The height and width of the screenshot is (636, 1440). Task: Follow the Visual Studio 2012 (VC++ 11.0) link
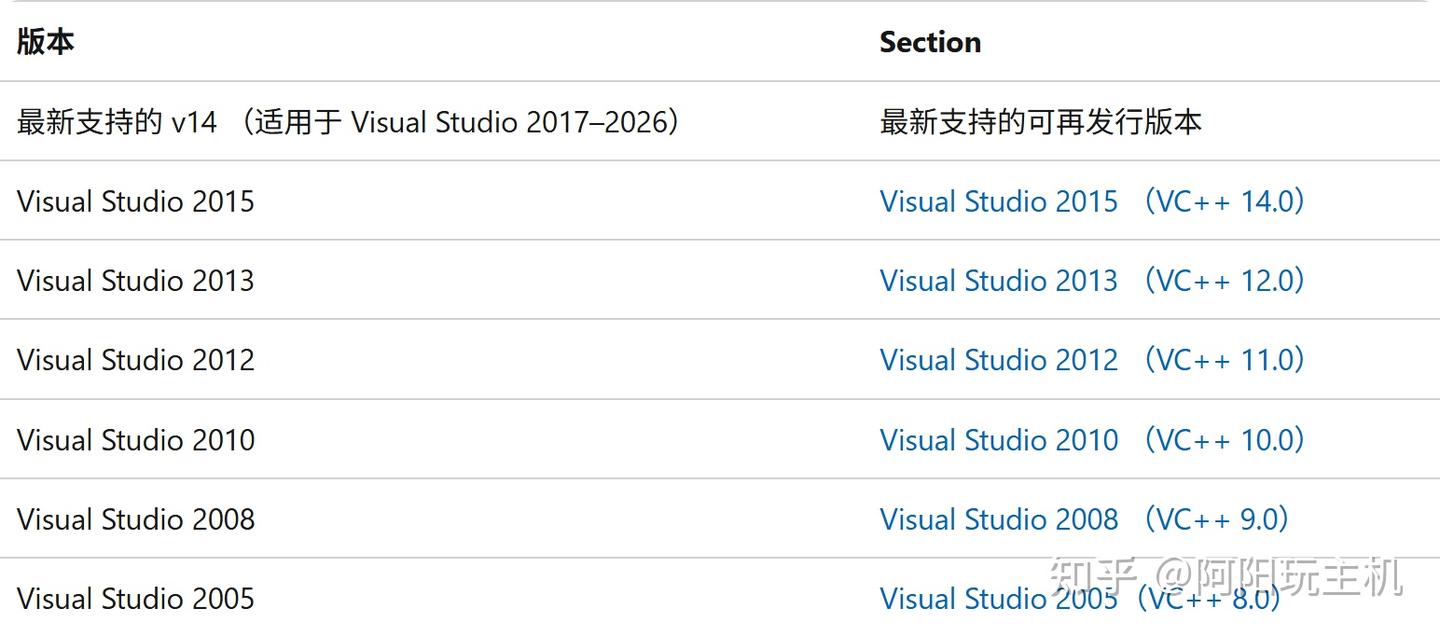[x=1093, y=360]
